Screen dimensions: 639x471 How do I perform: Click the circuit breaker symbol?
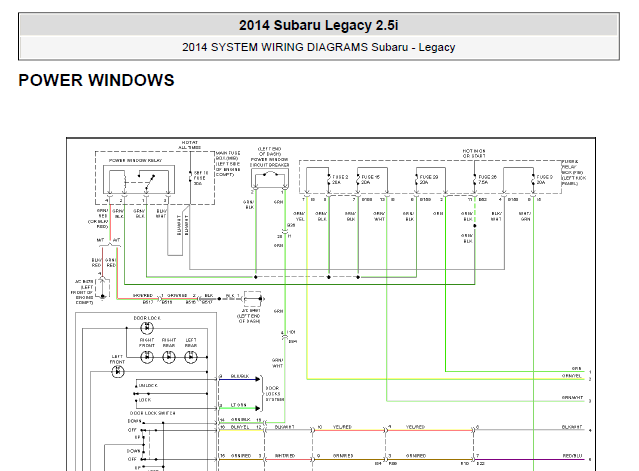point(270,176)
